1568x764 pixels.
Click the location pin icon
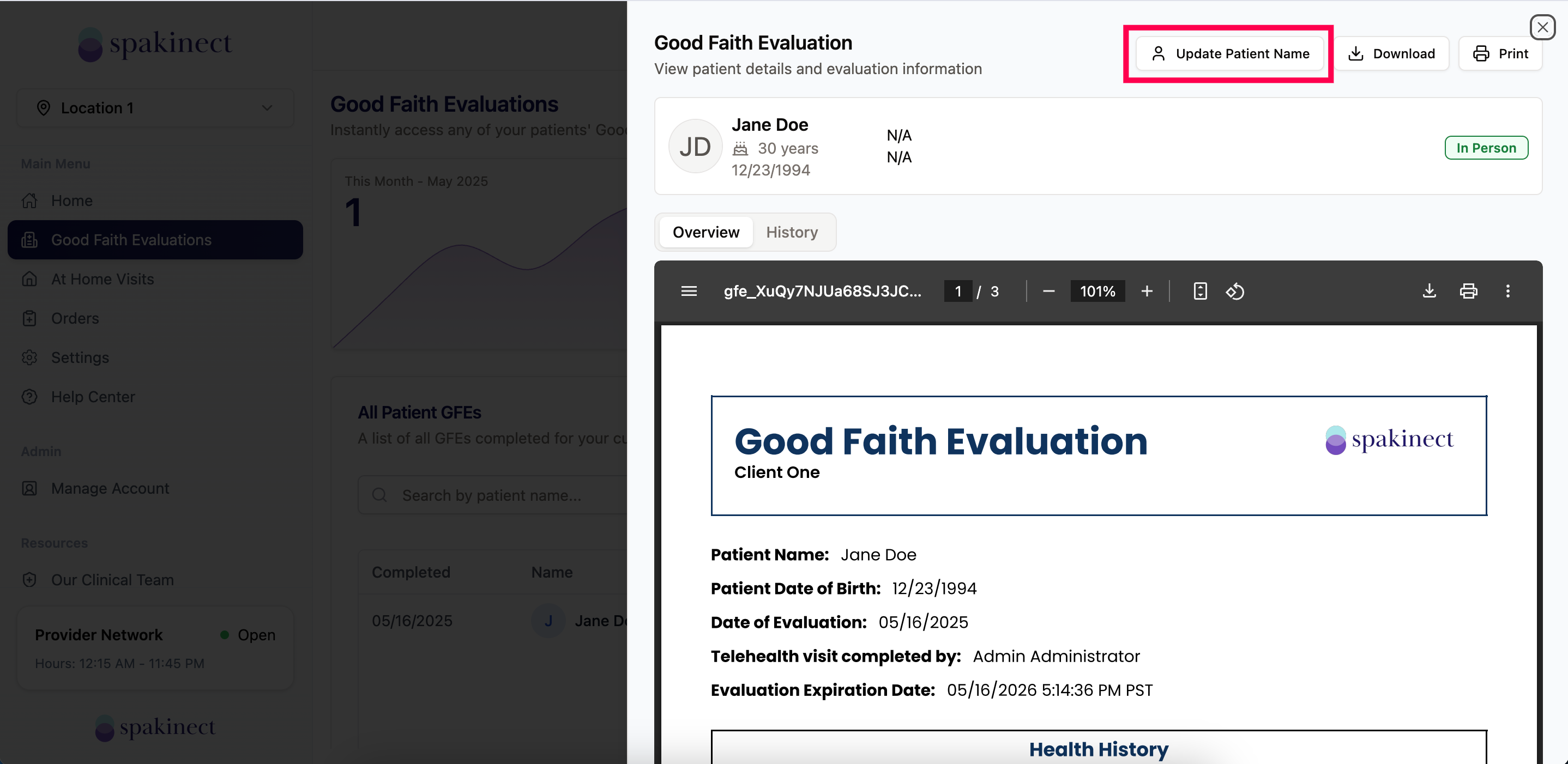(x=43, y=108)
